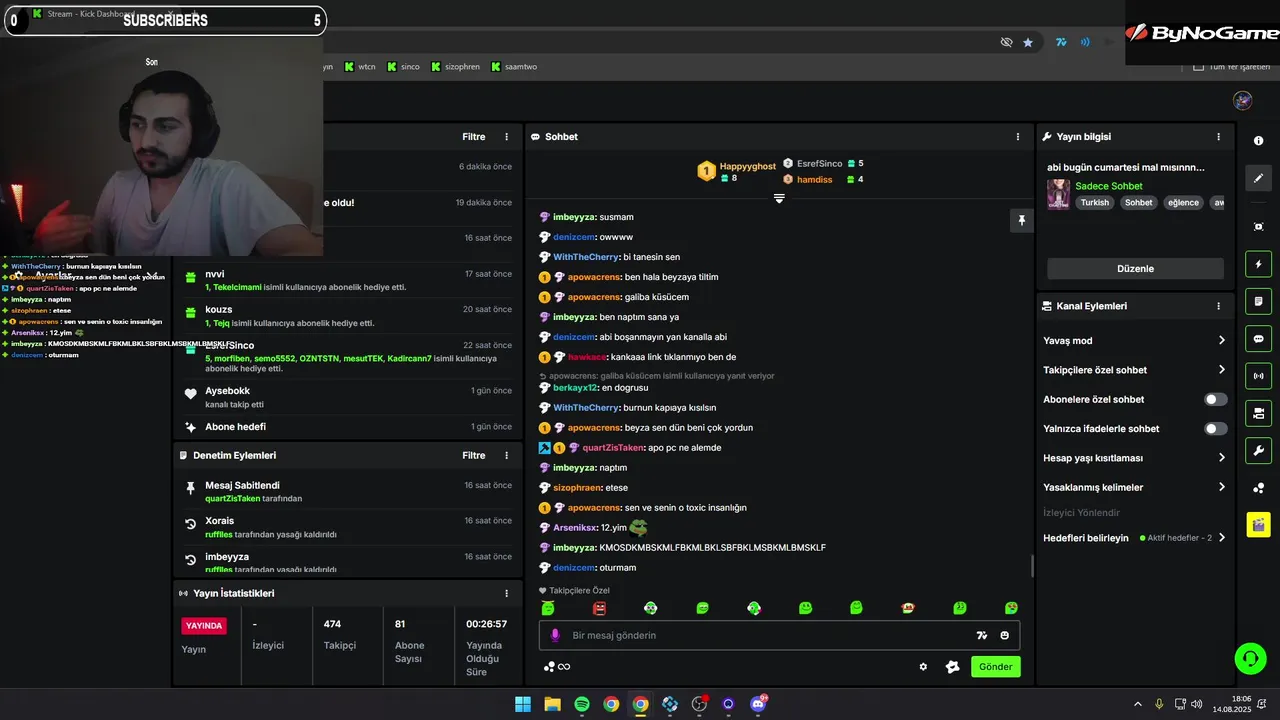The width and height of the screenshot is (1280, 720).
Task: Click the eye-slash icon in address bar
Action: (x=1006, y=42)
